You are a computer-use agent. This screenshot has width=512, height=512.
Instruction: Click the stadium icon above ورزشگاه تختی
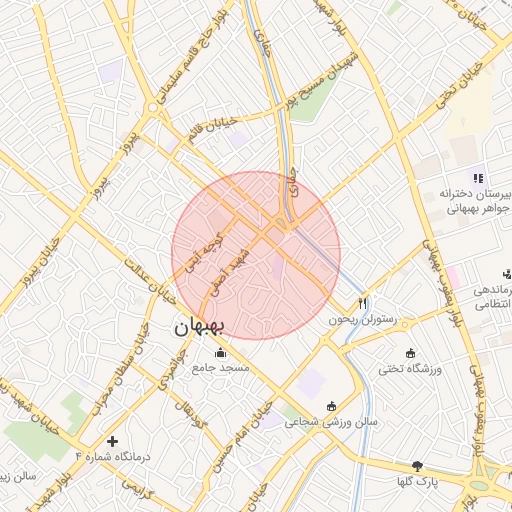tap(410, 353)
